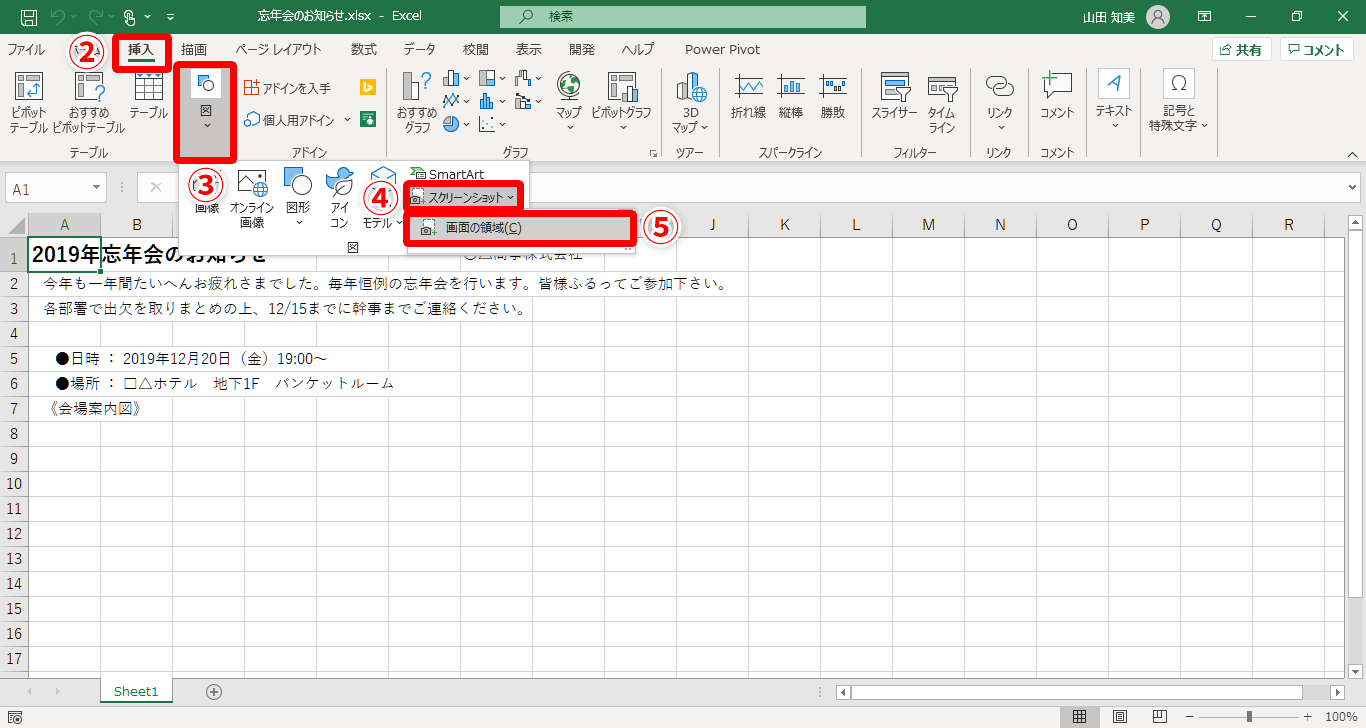Open the 数式 ribbon tab
Screen dimensions: 1366x728
pos(364,49)
